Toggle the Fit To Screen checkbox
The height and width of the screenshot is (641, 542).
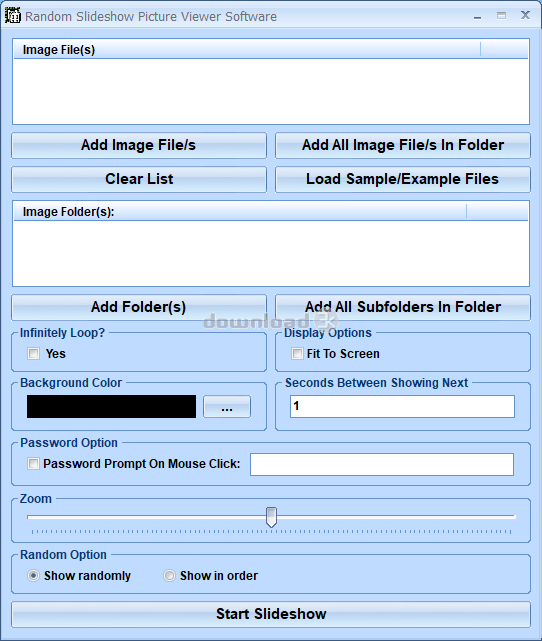[297, 353]
